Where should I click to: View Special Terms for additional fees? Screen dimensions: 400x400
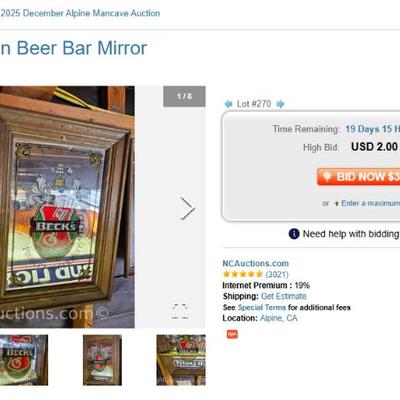pyautogui.click(x=262, y=307)
